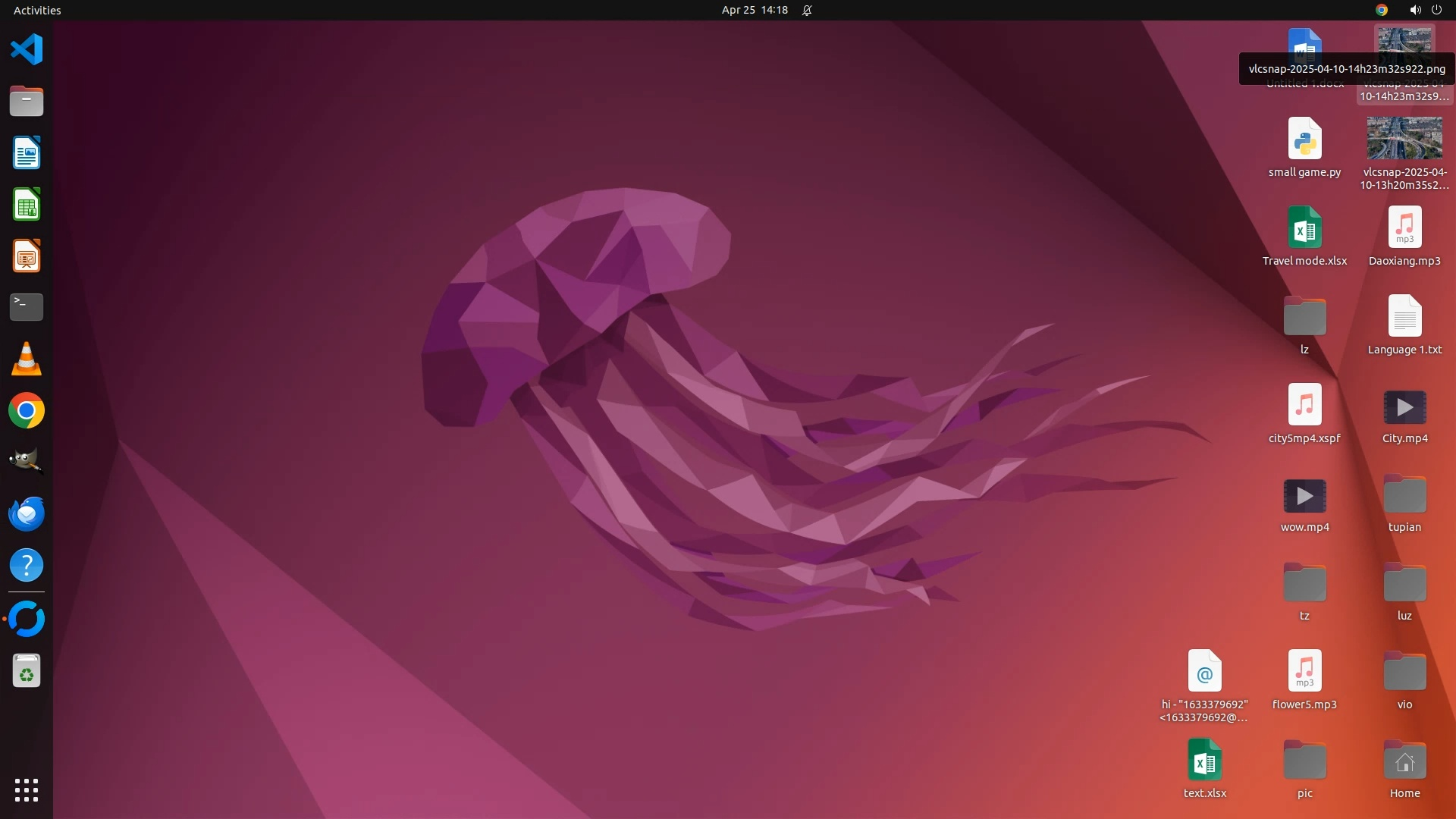The width and height of the screenshot is (1456, 819).
Task: Launch the Files manager in dock
Action: point(27,102)
